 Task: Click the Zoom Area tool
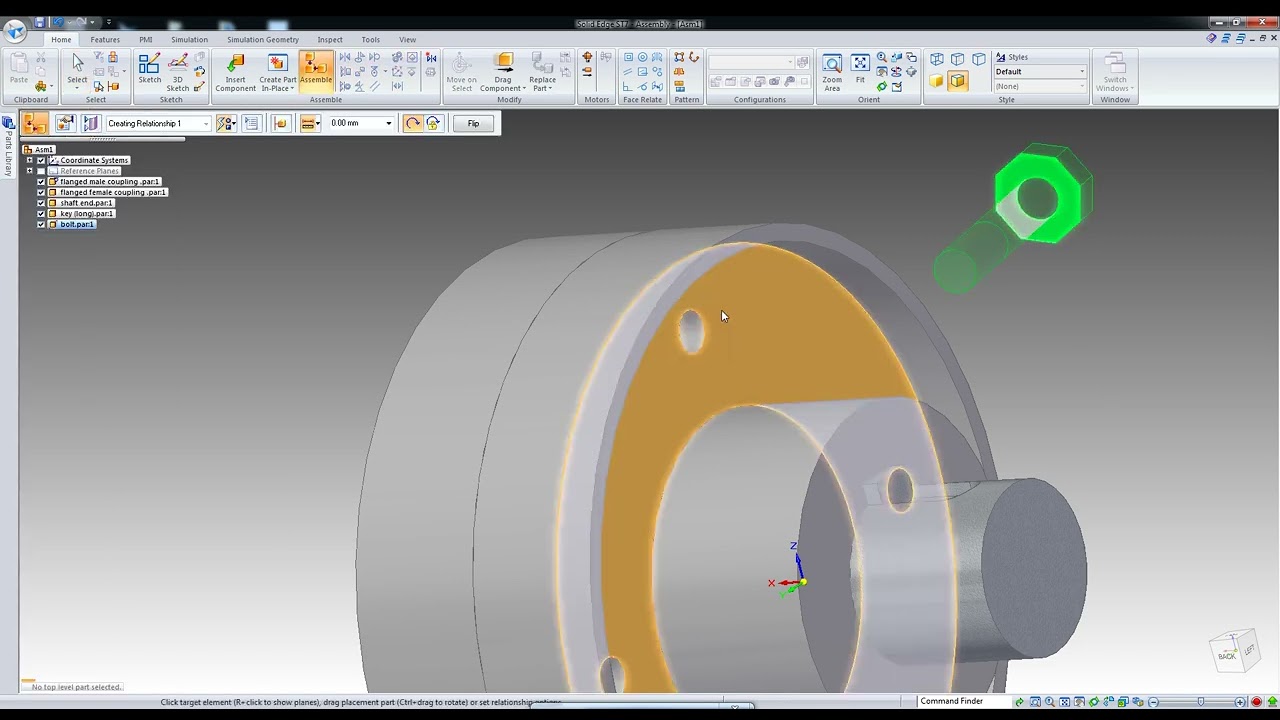coord(832,73)
